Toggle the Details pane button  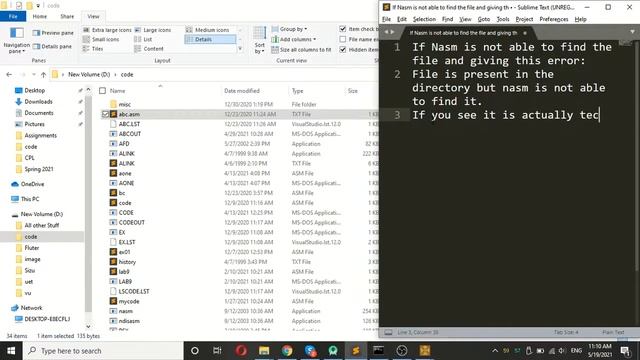(52, 47)
